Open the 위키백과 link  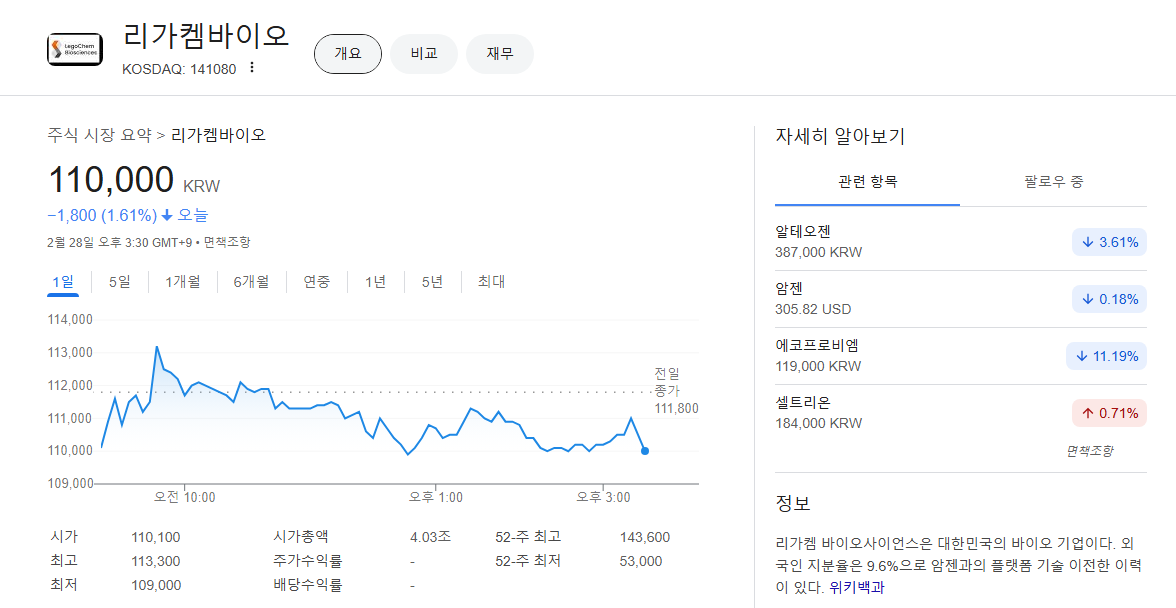pyautogui.click(x=857, y=589)
